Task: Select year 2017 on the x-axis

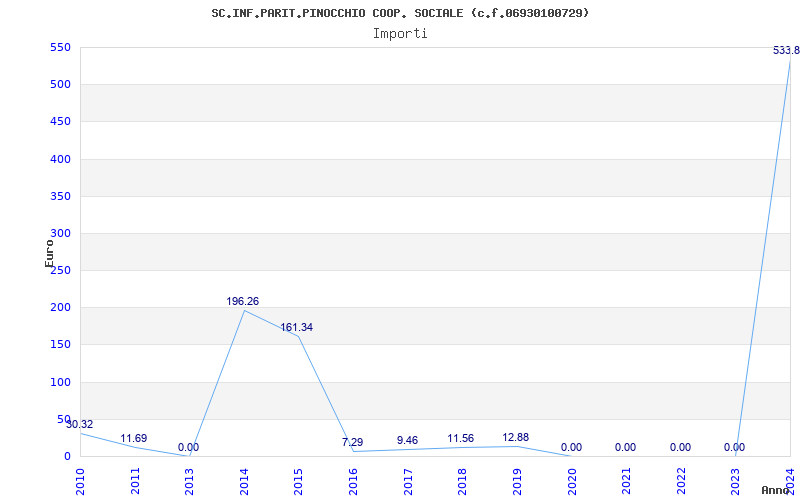Action: [x=408, y=481]
